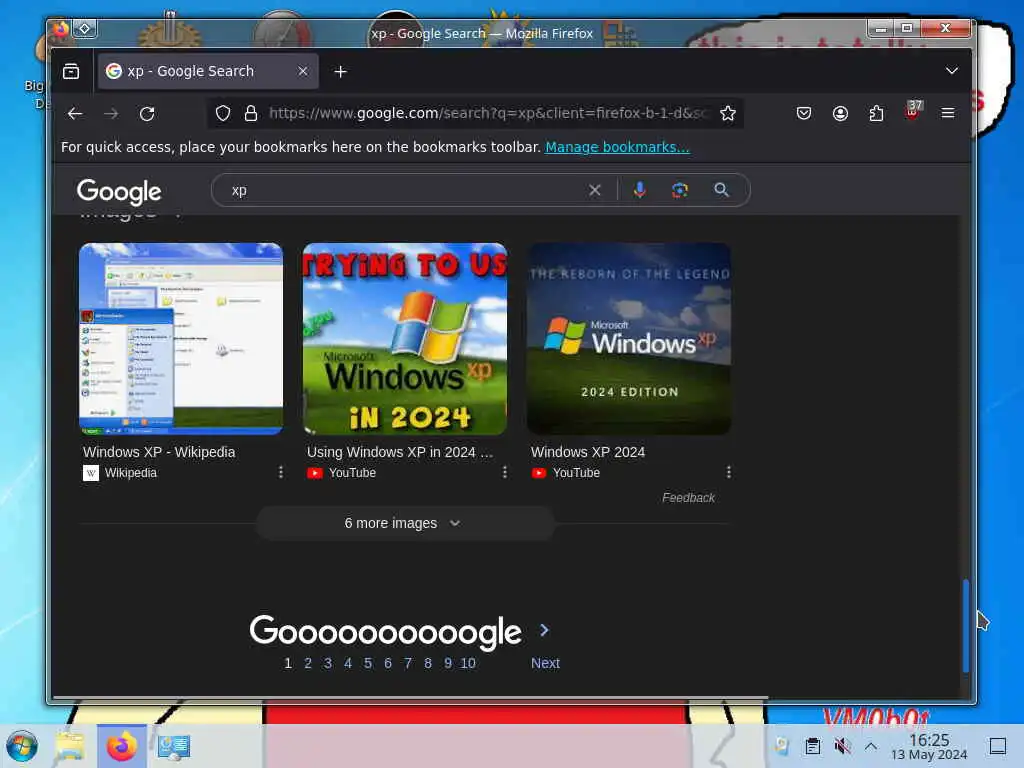Reload the current page
1024x768 pixels.
point(147,114)
